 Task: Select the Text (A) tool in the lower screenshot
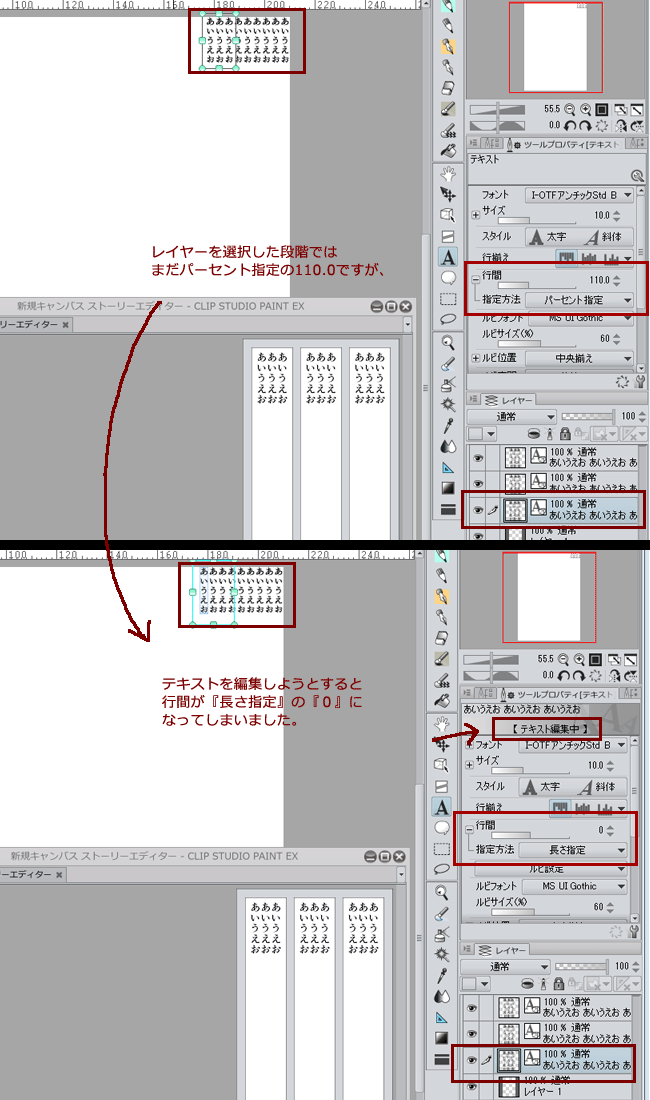(442, 807)
